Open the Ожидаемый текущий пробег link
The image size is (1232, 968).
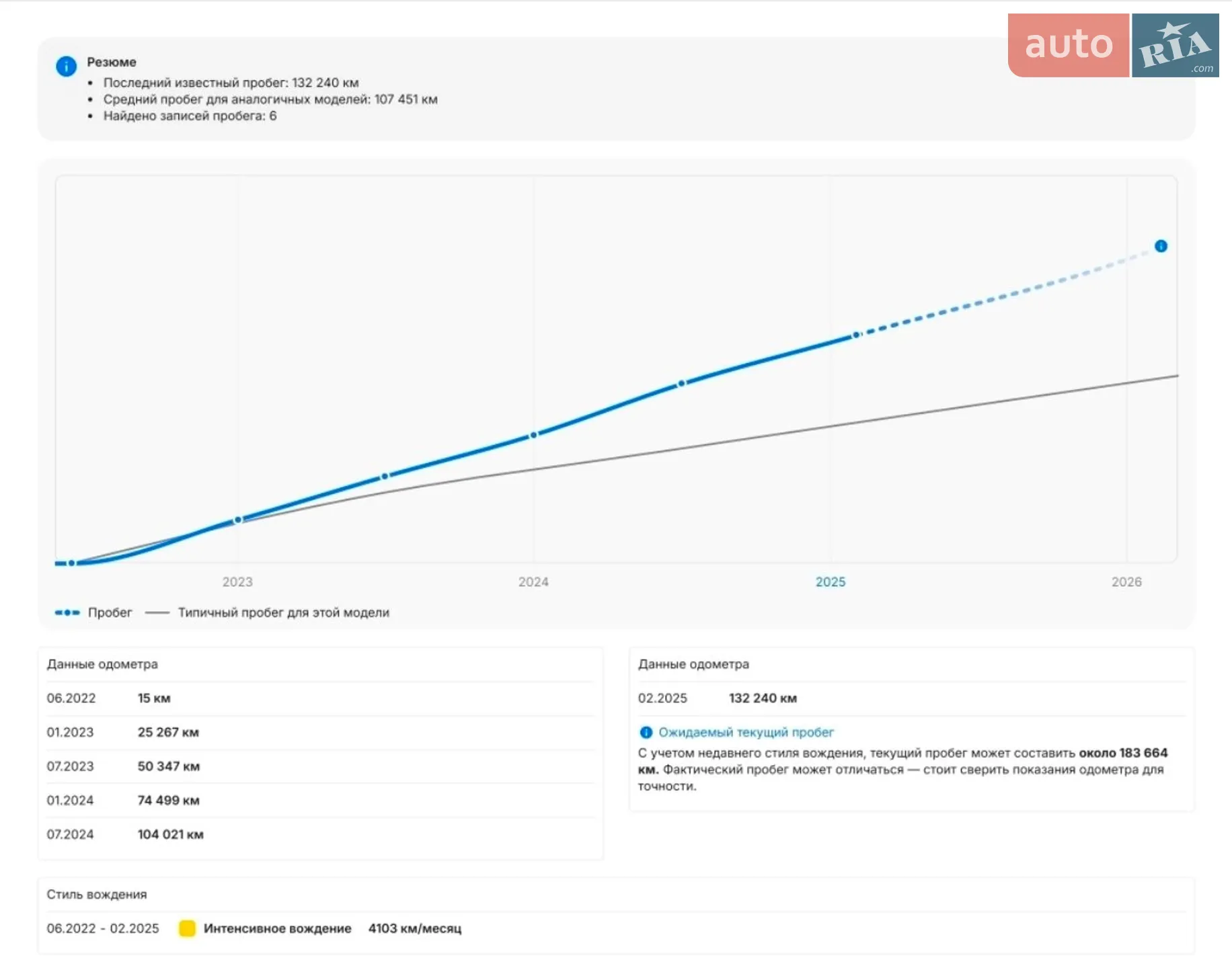coord(746,732)
